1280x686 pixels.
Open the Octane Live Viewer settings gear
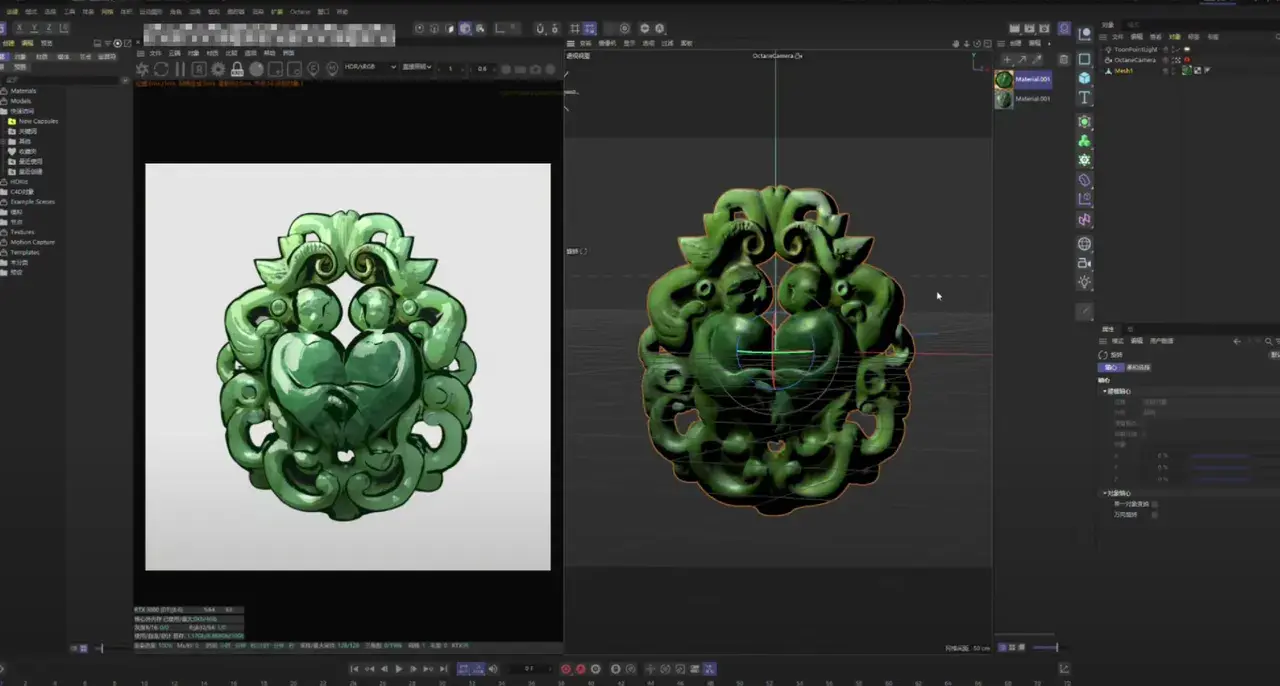[x=218, y=70]
